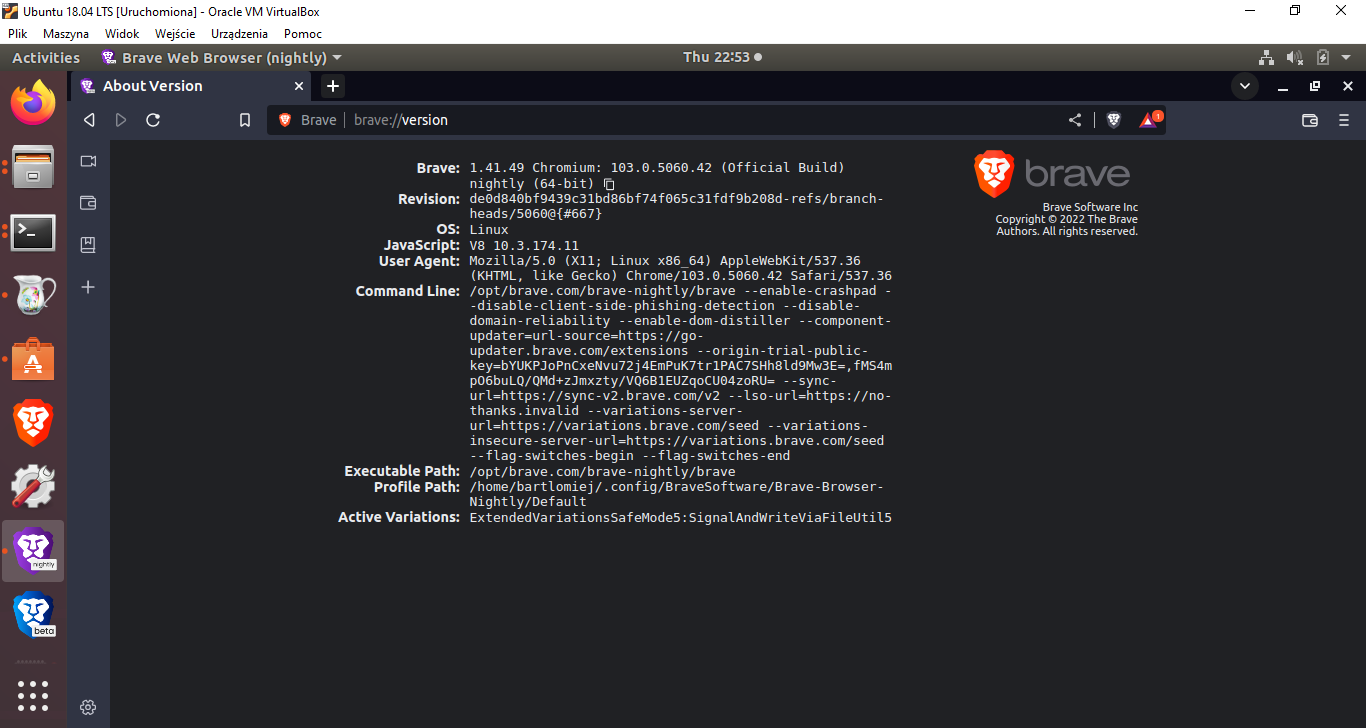The height and width of the screenshot is (728, 1366).
Task: Start a Brave Talk call from the sidebar
Action: (87, 160)
